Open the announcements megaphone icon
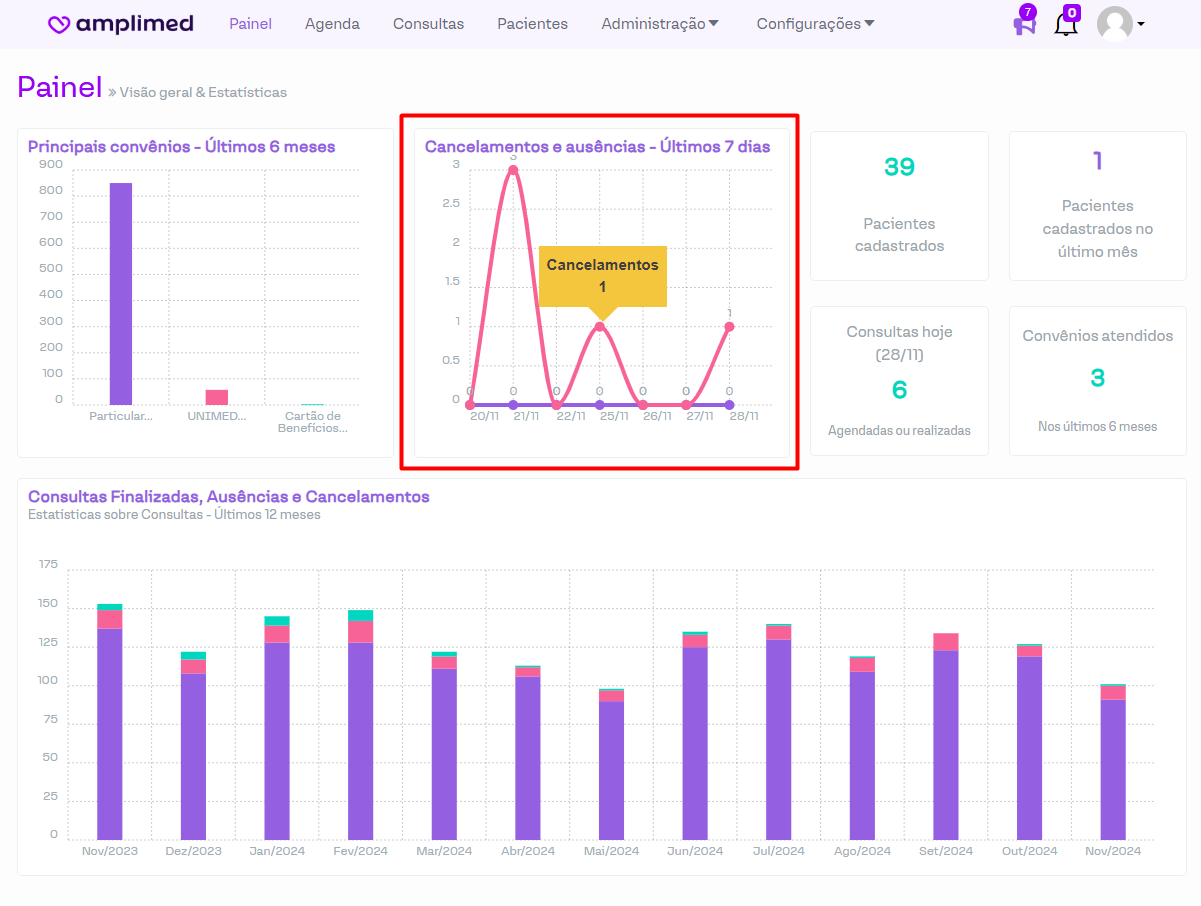This screenshot has height=906, width=1201. [x=1024, y=24]
